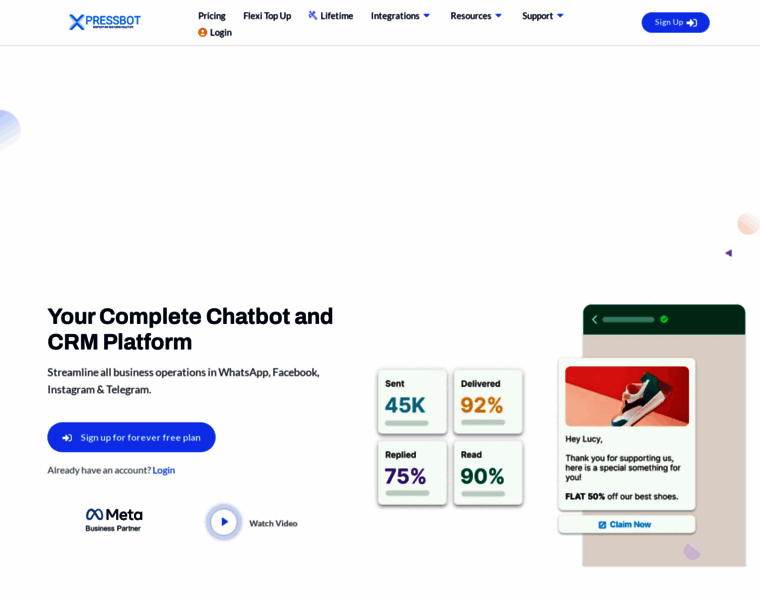The image size is (760, 600).
Task: Click the Delivered 92% progress bar
Action: [483, 423]
